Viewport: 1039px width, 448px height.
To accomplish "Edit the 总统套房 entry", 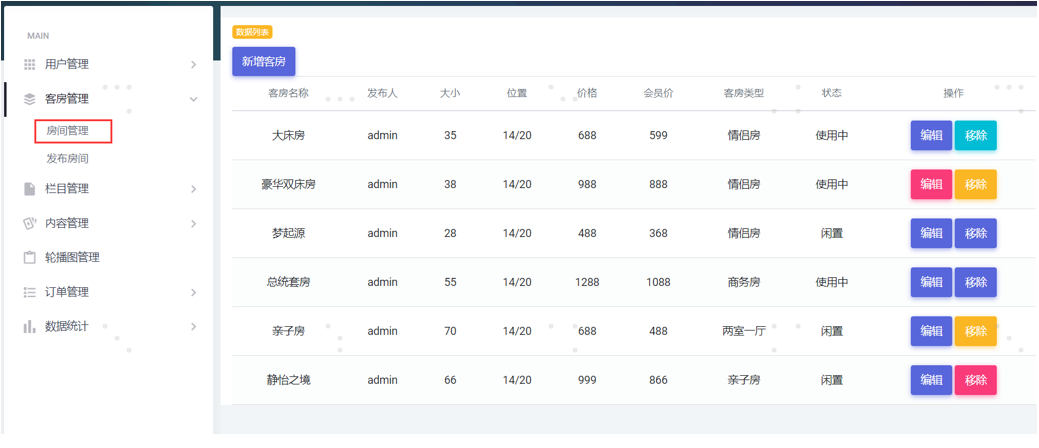I will [931, 282].
